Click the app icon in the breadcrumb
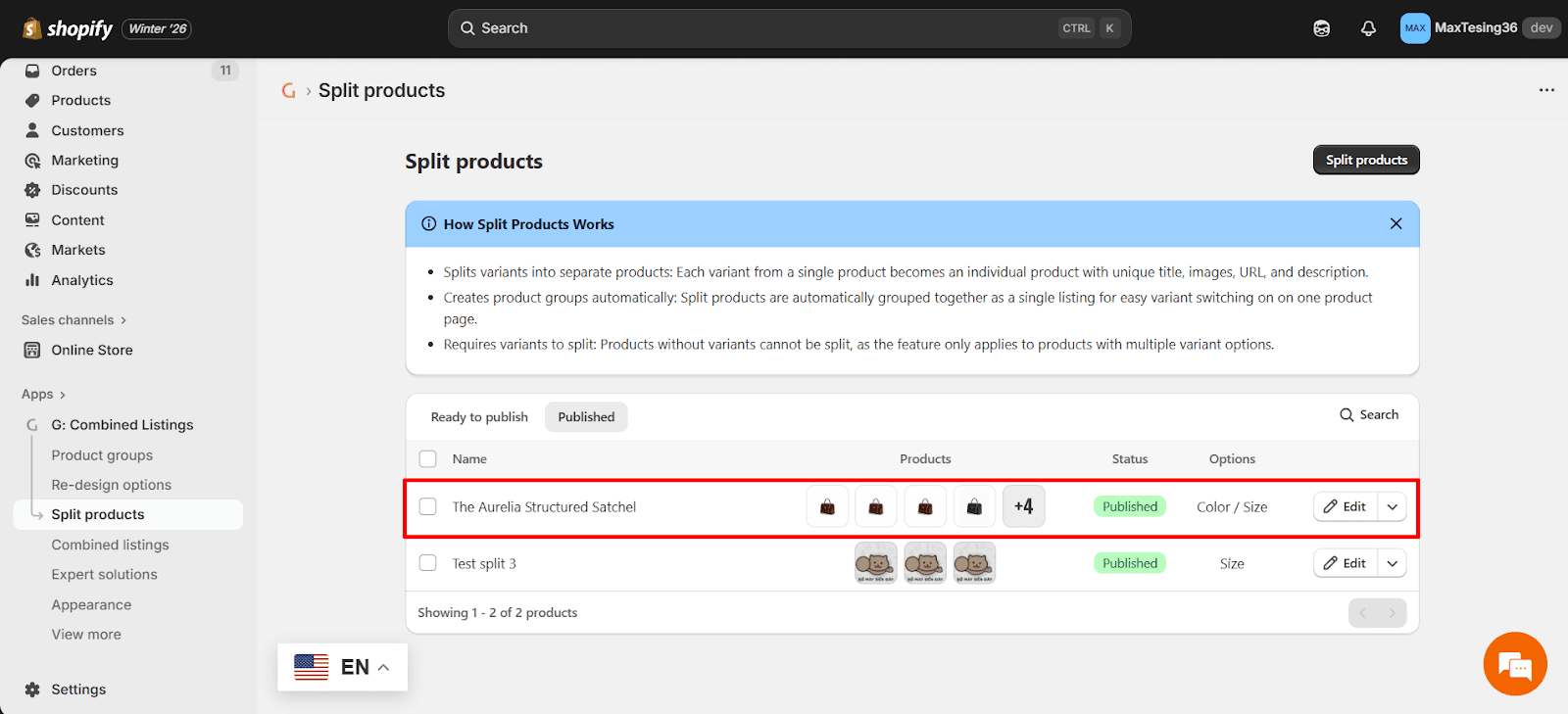The width and height of the screenshot is (1568, 714). [288, 90]
